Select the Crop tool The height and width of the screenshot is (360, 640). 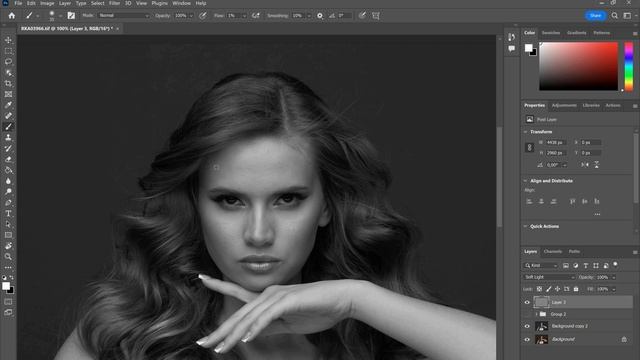point(8,83)
